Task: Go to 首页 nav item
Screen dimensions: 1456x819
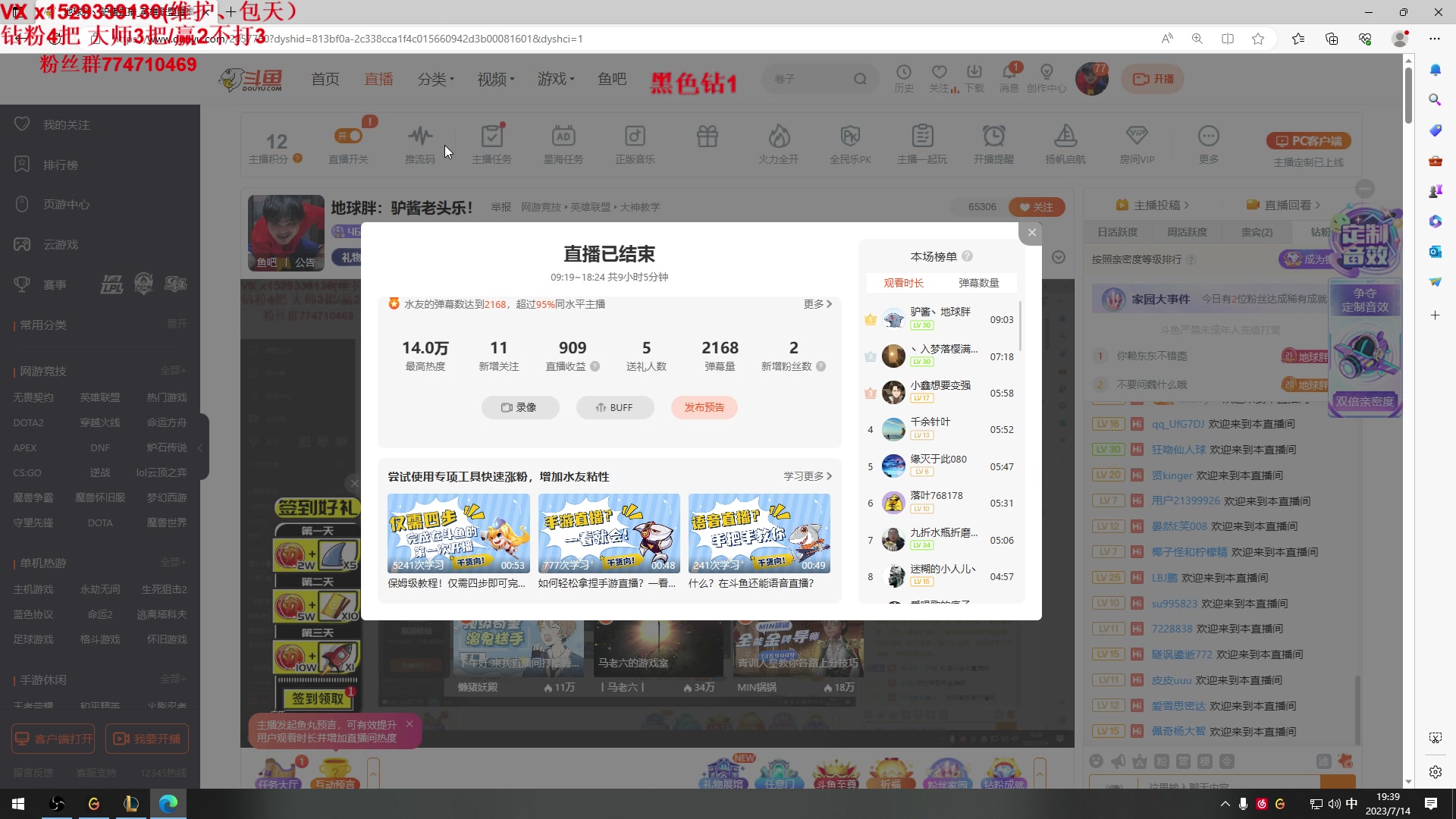Action: pos(325,79)
